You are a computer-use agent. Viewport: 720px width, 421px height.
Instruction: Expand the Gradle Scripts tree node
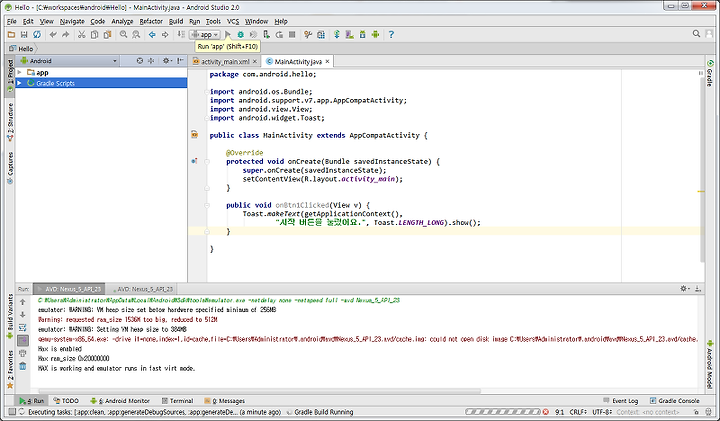[20, 83]
